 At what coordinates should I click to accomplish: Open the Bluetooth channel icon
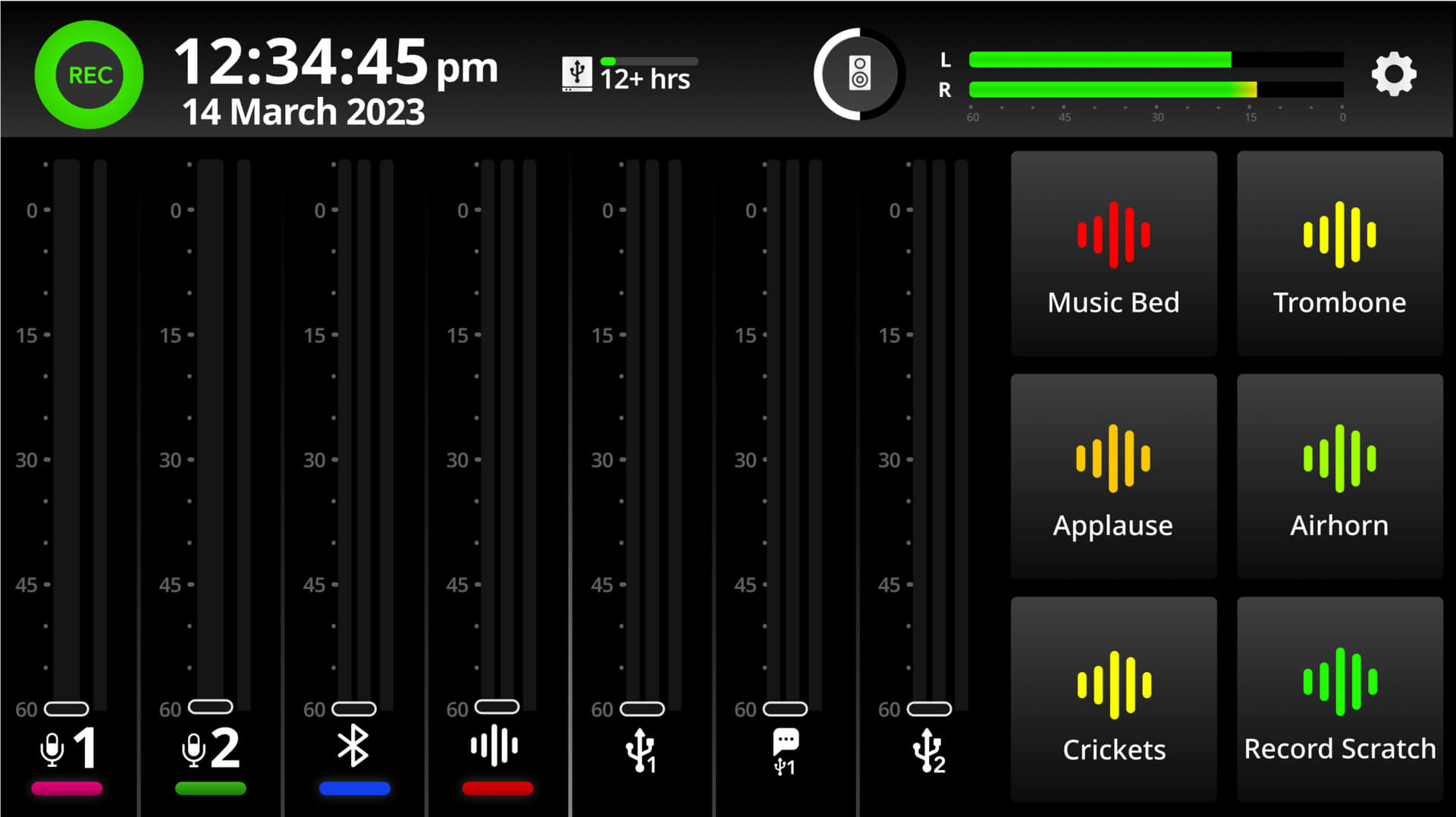pos(353,747)
